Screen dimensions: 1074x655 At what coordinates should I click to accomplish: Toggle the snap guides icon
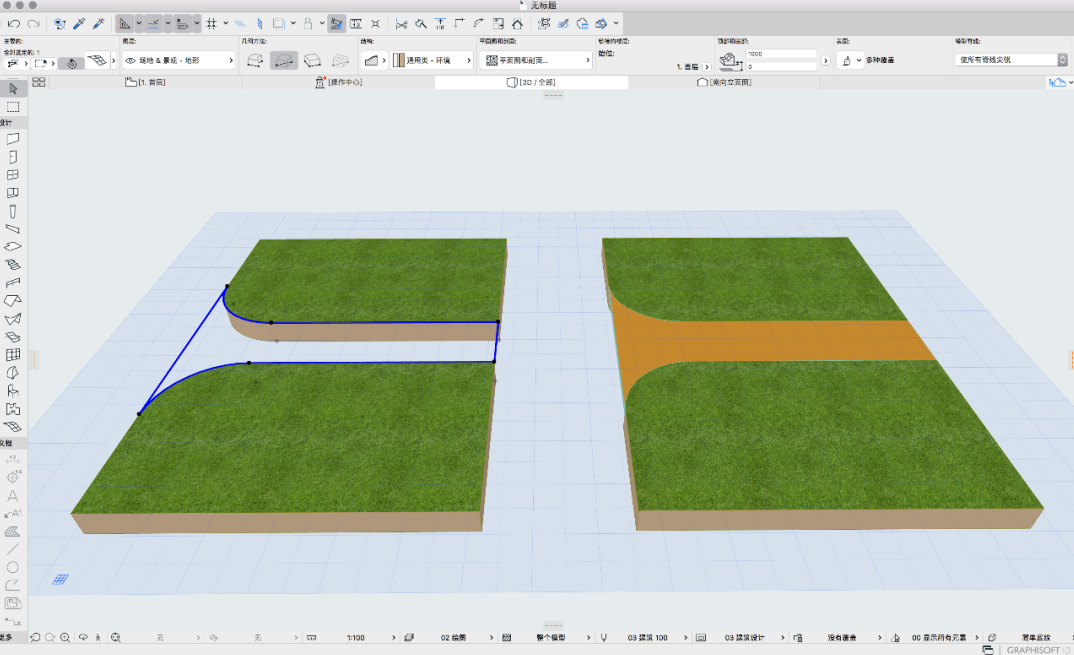click(153, 23)
